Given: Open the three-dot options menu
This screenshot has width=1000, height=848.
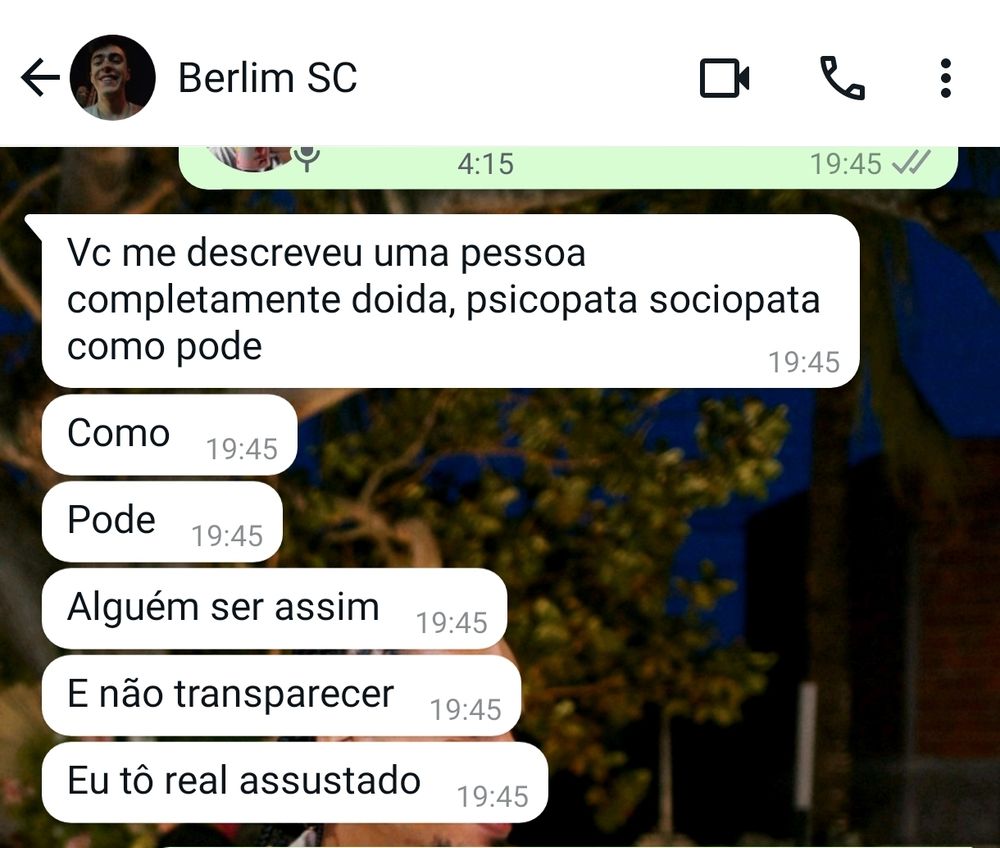Looking at the screenshot, I should [946, 78].
